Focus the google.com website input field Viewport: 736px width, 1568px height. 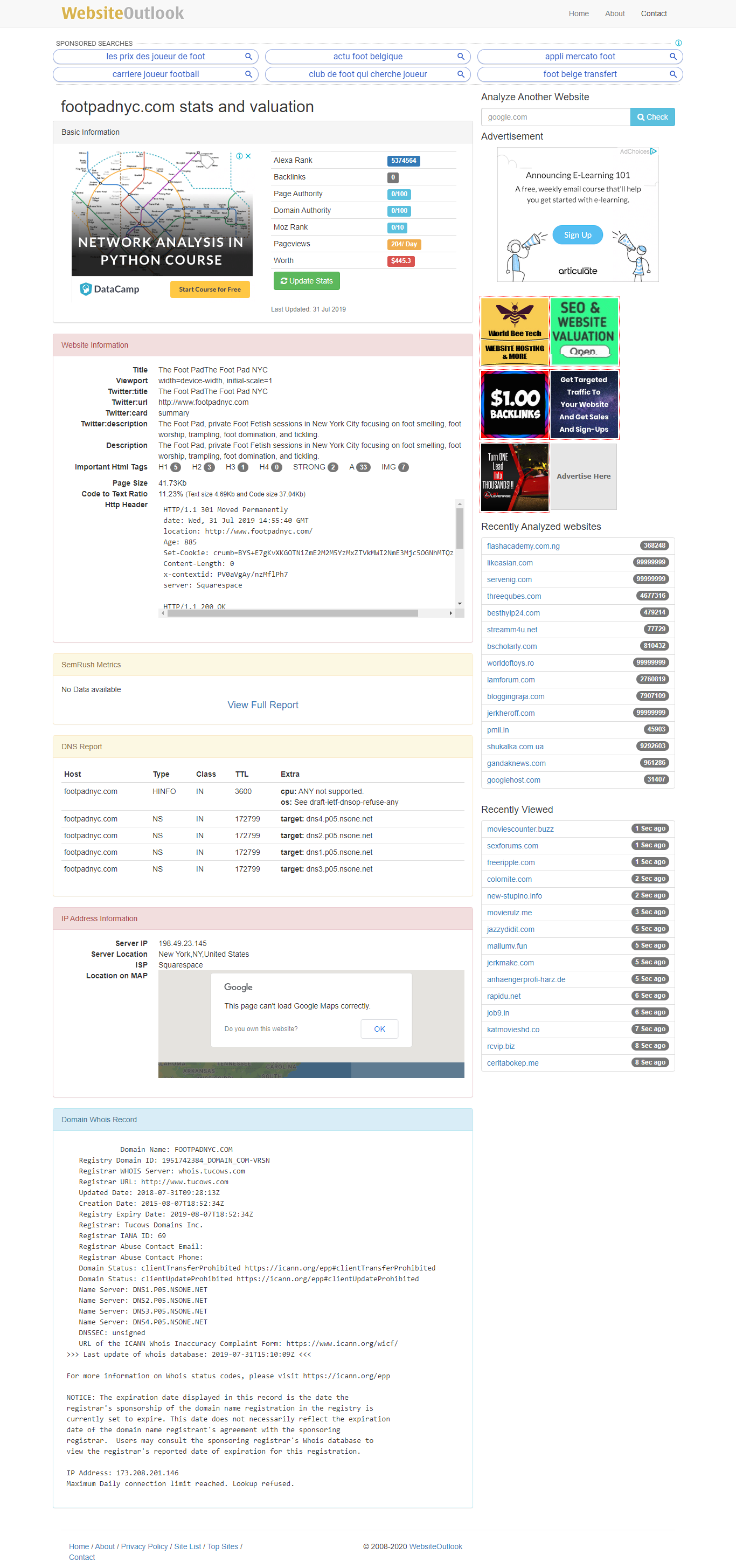556,117
